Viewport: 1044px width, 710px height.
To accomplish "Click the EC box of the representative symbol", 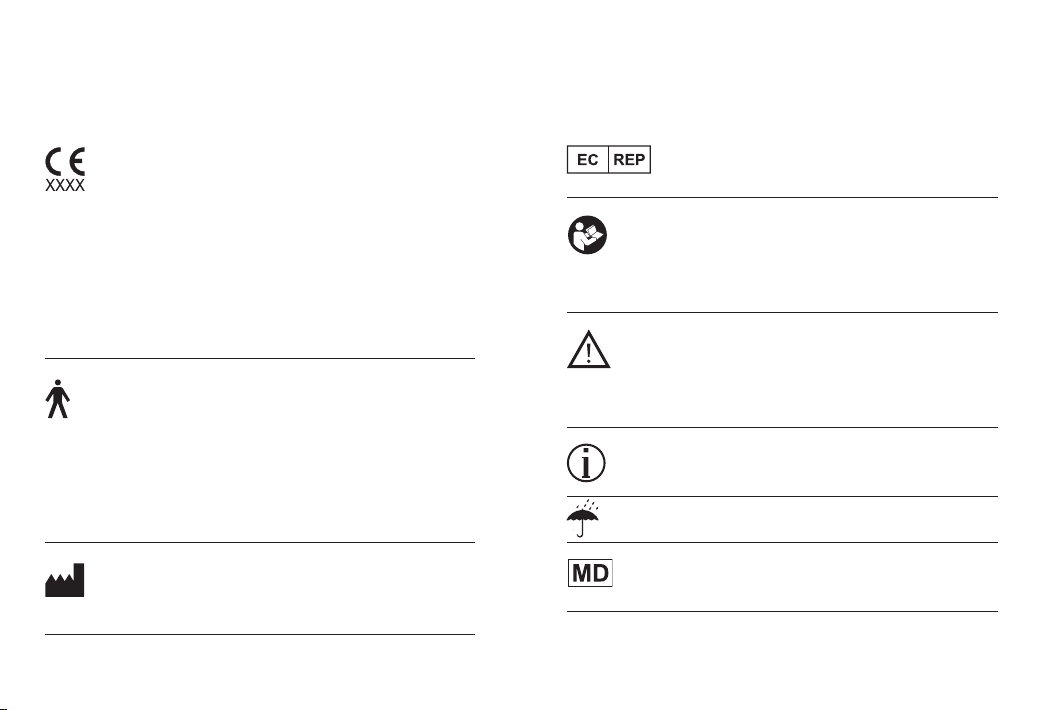I will pos(588,160).
